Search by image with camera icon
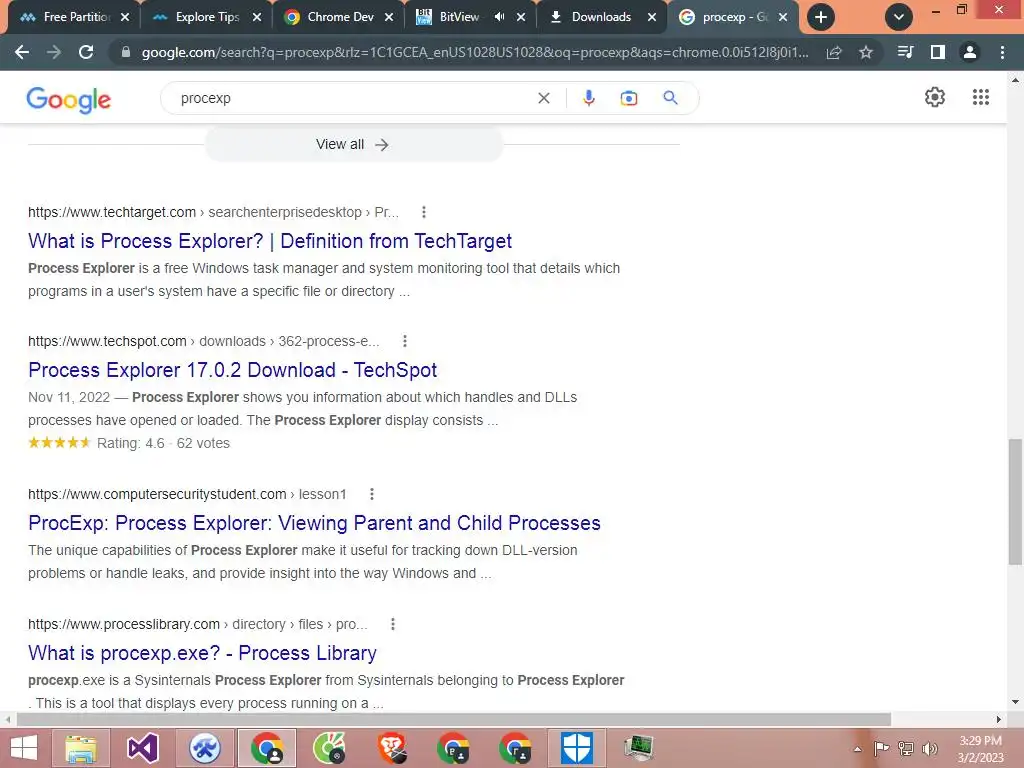 (x=629, y=98)
